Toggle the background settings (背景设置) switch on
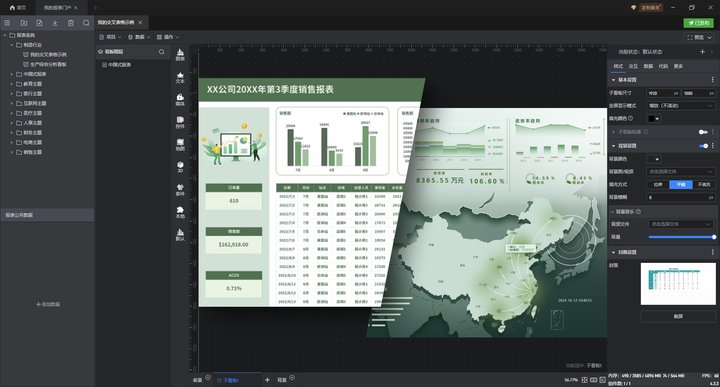The height and width of the screenshot is (387, 720). [703, 146]
